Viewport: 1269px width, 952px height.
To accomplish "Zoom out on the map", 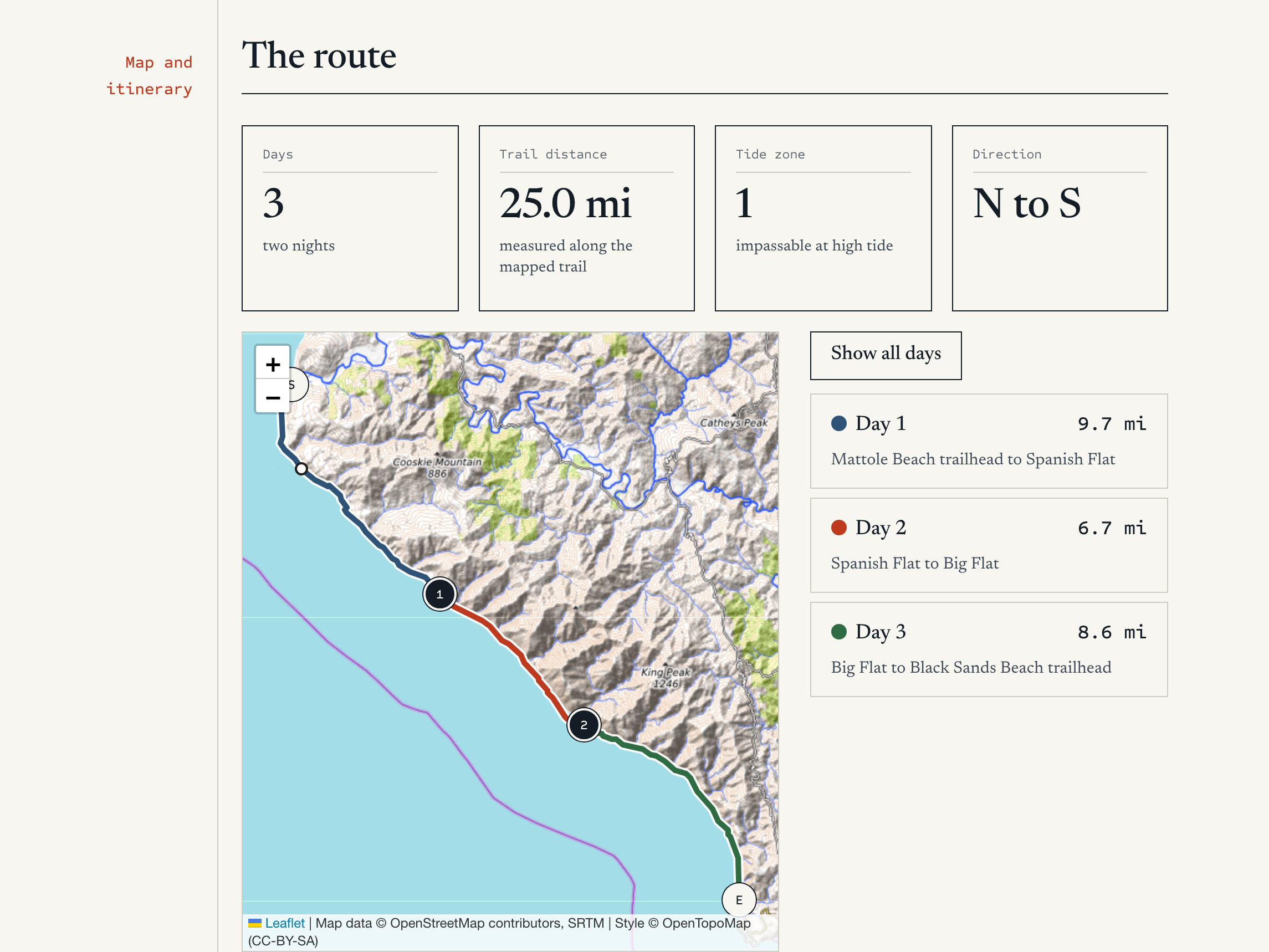I will point(273,397).
